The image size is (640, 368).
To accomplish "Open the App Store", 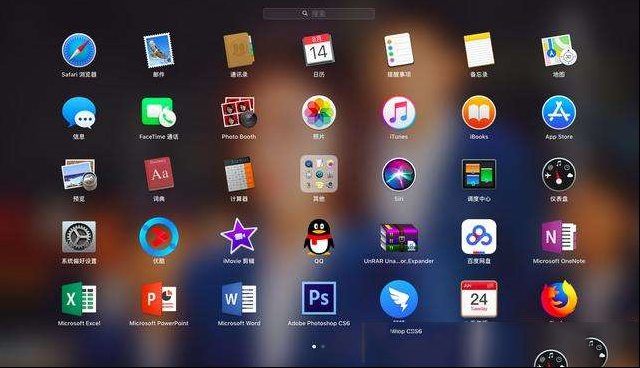I will pyautogui.click(x=559, y=113).
